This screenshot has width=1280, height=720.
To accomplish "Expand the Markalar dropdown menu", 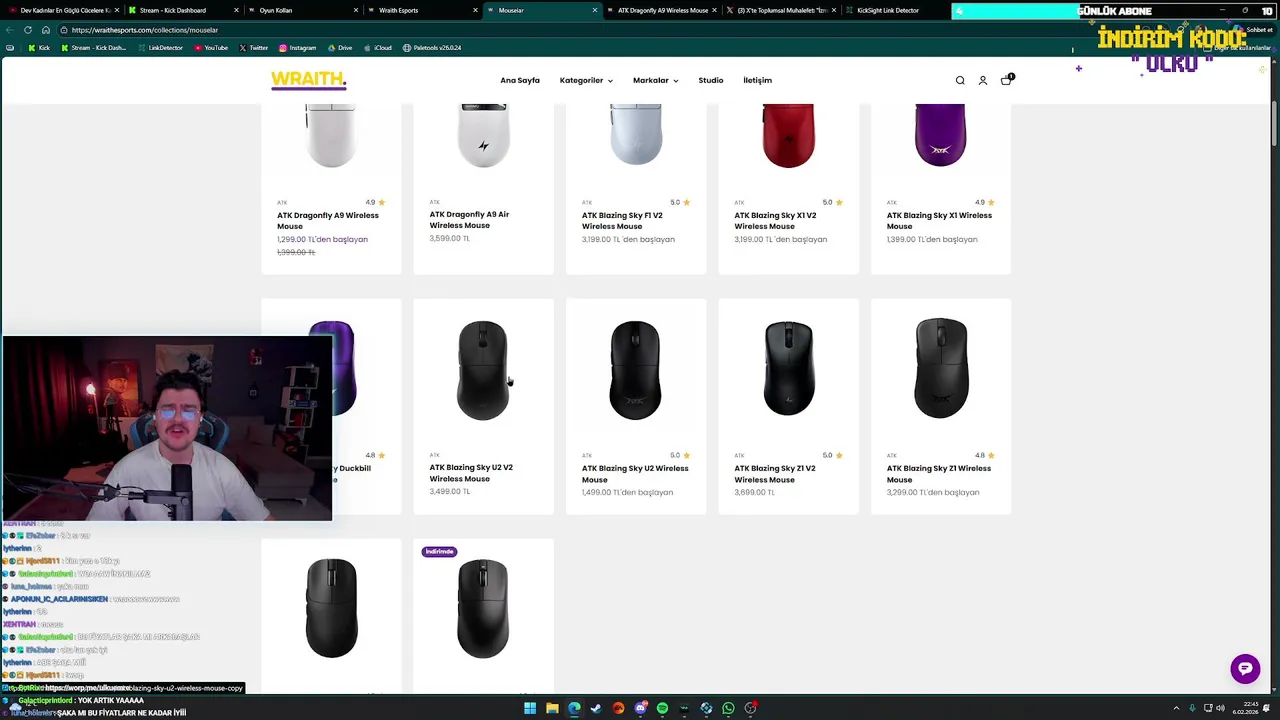I will coord(656,80).
